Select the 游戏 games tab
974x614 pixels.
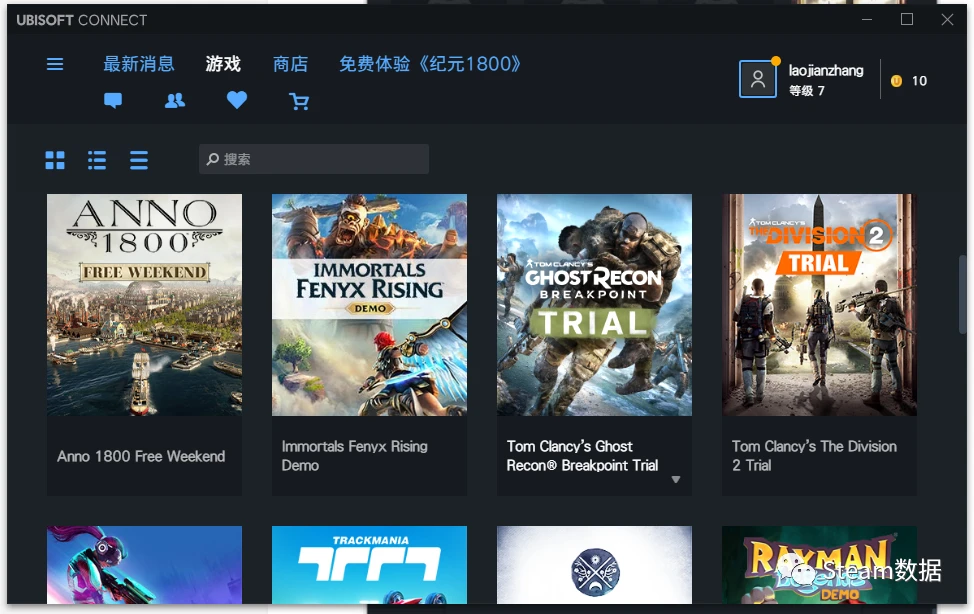tap(223, 64)
